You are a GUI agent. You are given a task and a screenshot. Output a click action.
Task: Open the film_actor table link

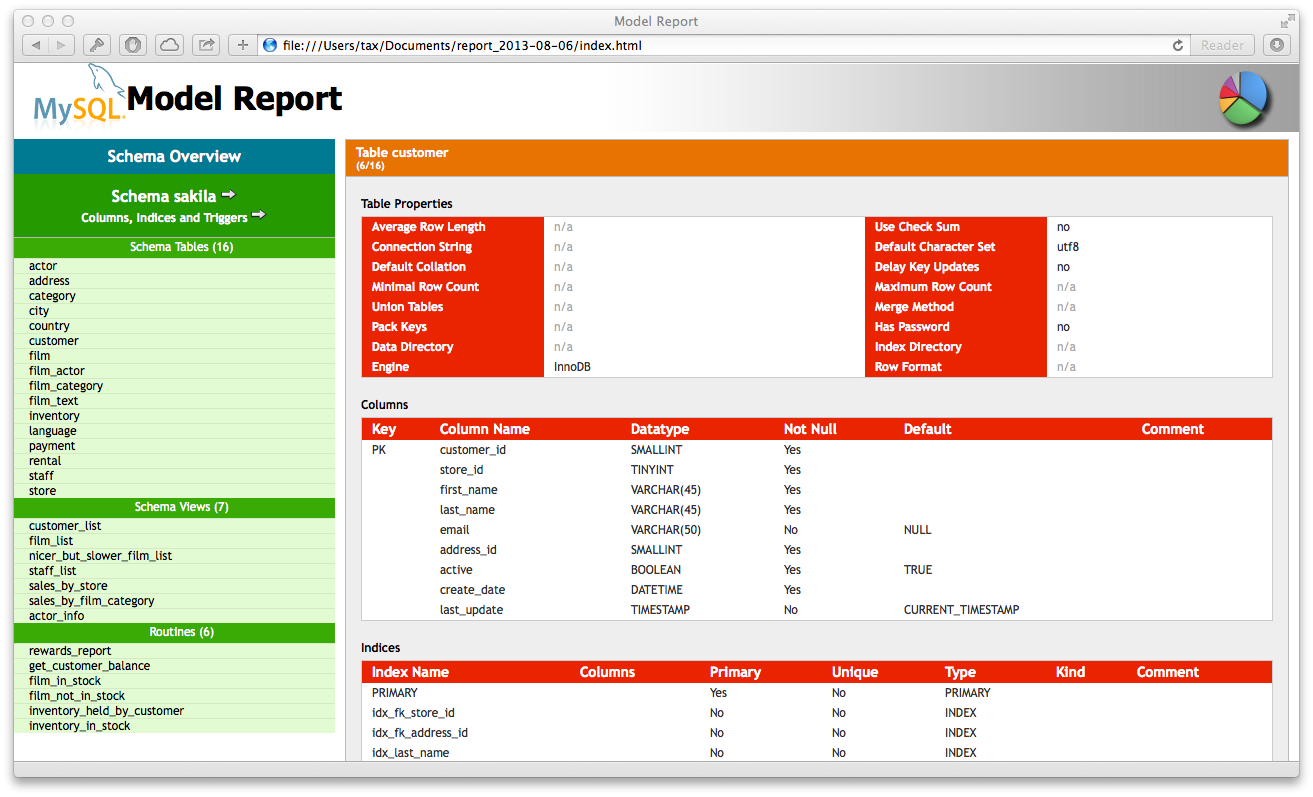[x=57, y=371]
